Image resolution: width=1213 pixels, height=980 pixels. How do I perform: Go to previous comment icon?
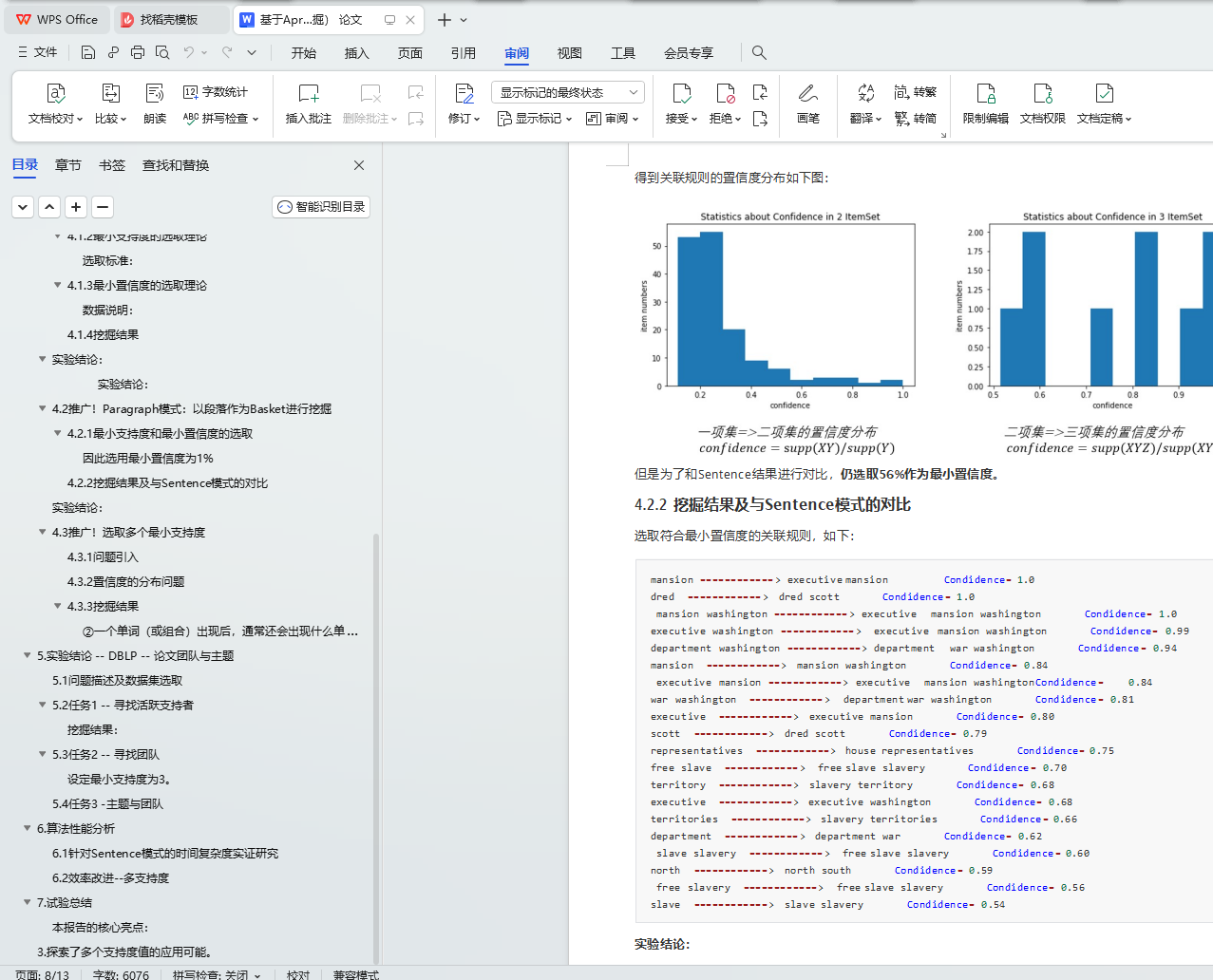click(415, 92)
